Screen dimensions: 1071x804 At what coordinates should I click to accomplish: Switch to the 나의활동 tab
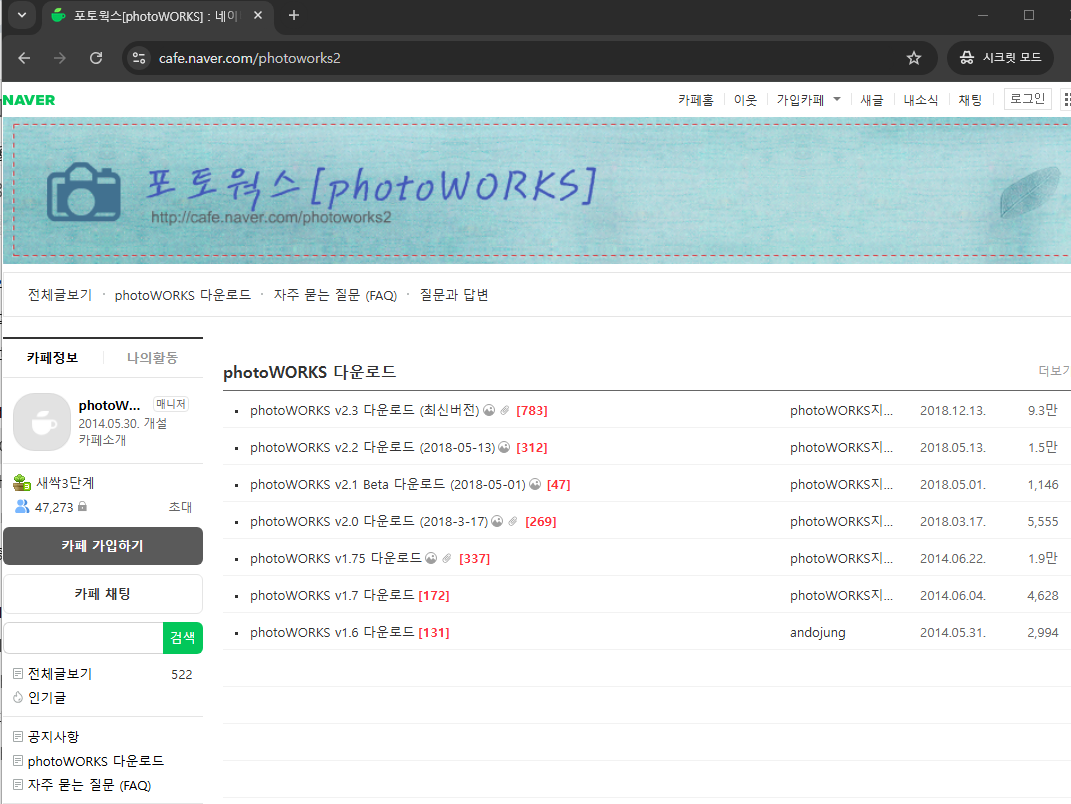tap(152, 358)
